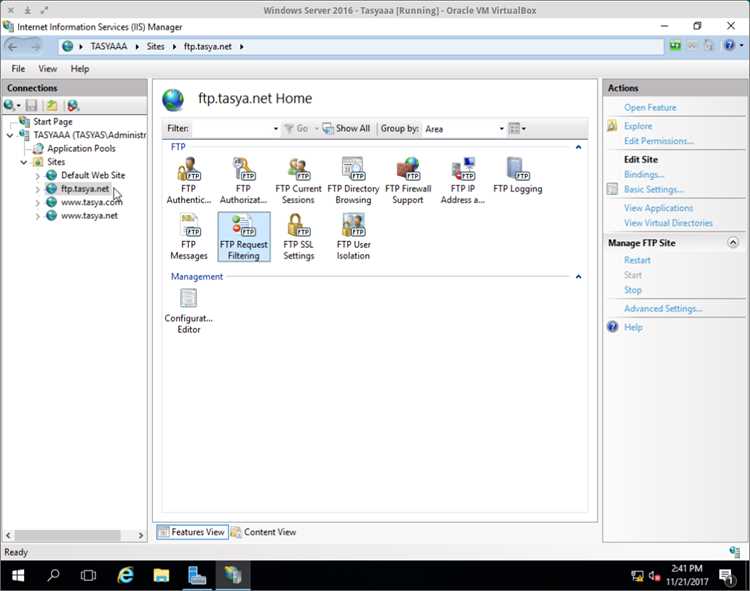
Task: Open FTP User Isolation
Action: [x=353, y=237]
